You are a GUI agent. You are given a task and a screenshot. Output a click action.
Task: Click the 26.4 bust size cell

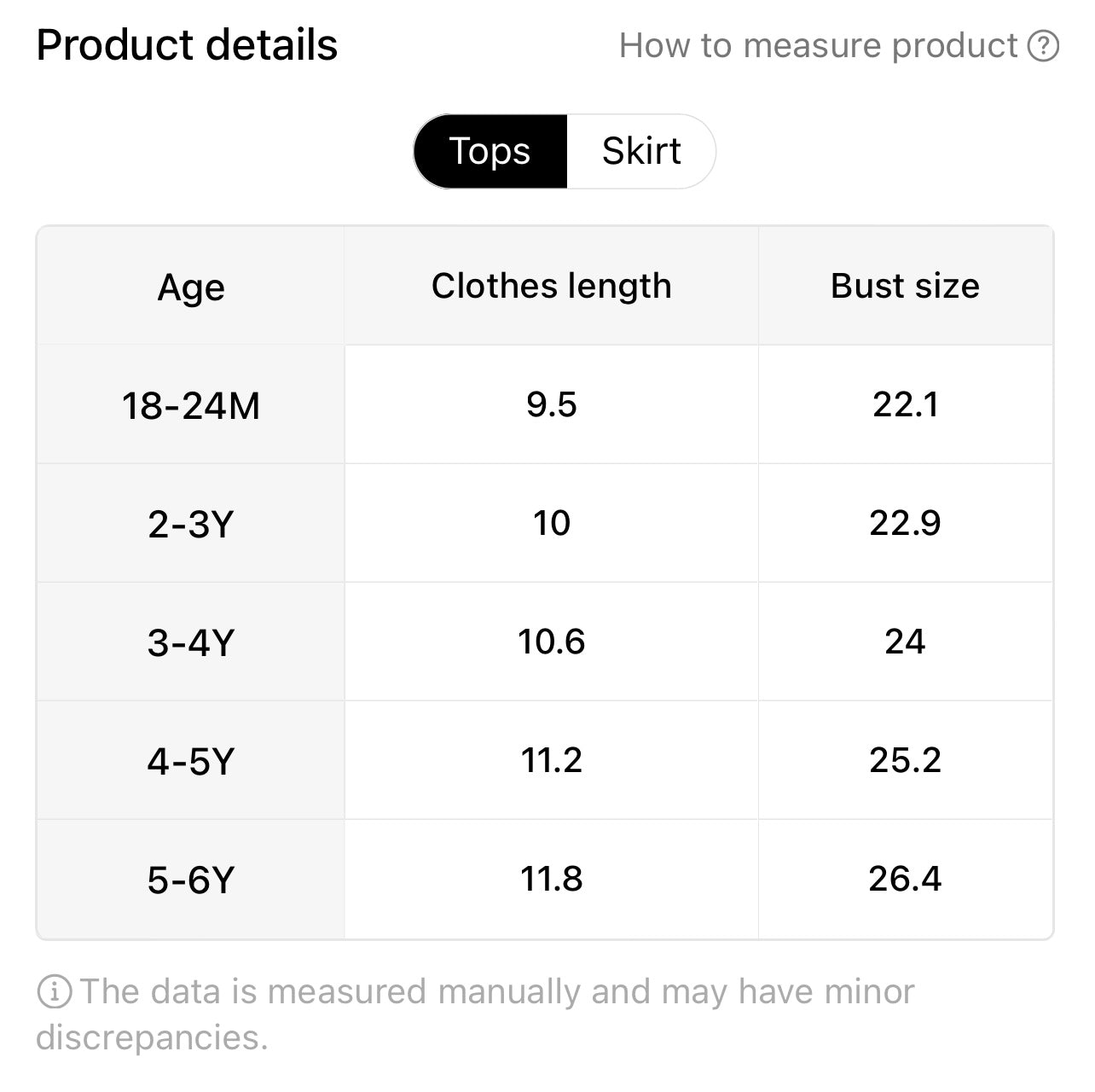point(906,879)
